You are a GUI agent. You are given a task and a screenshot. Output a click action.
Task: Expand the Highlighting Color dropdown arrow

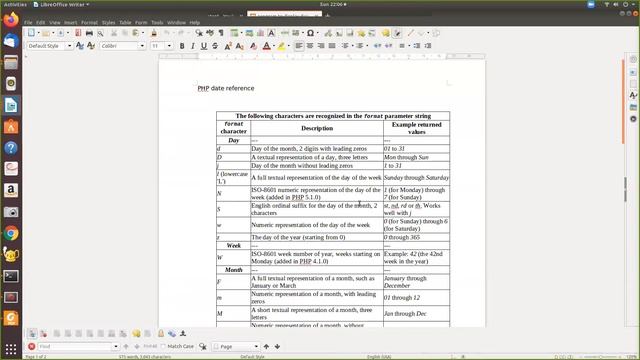(x=288, y=46)
